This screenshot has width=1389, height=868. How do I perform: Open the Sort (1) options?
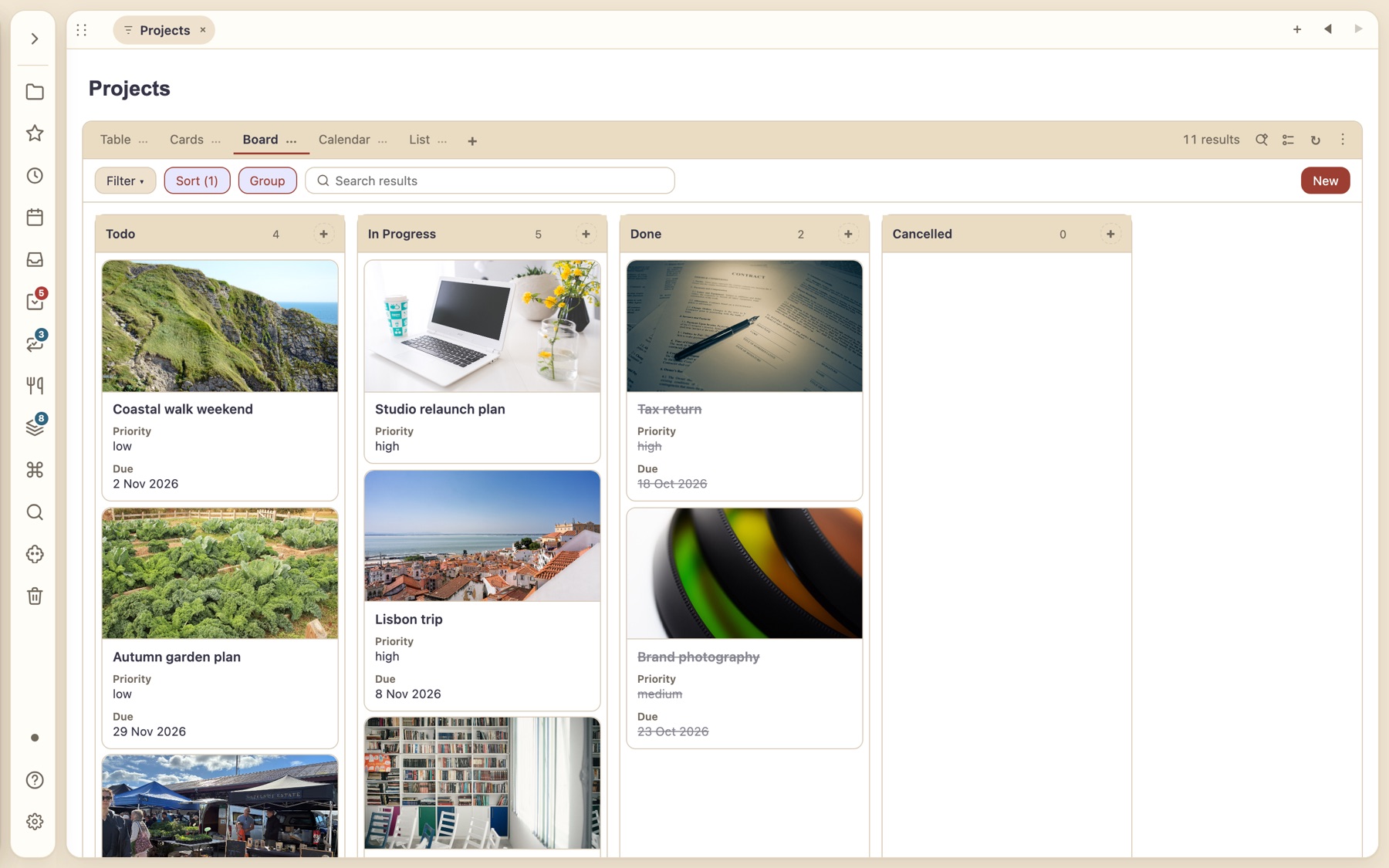(197, 181)
